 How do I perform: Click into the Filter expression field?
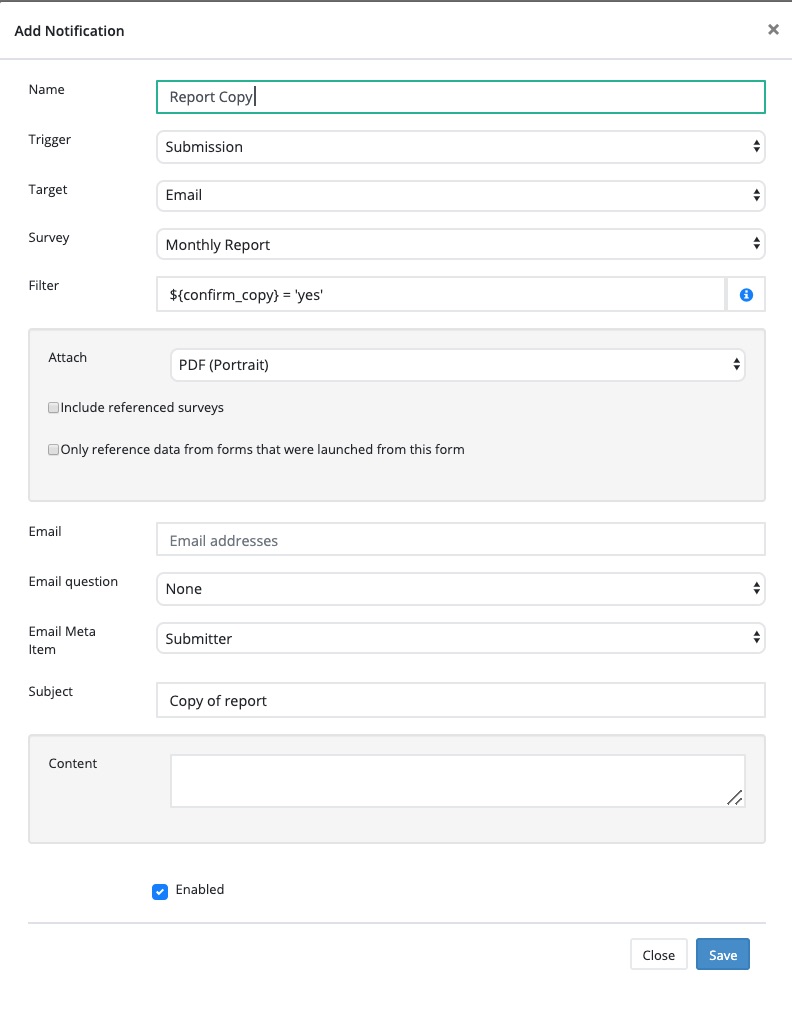440,295
